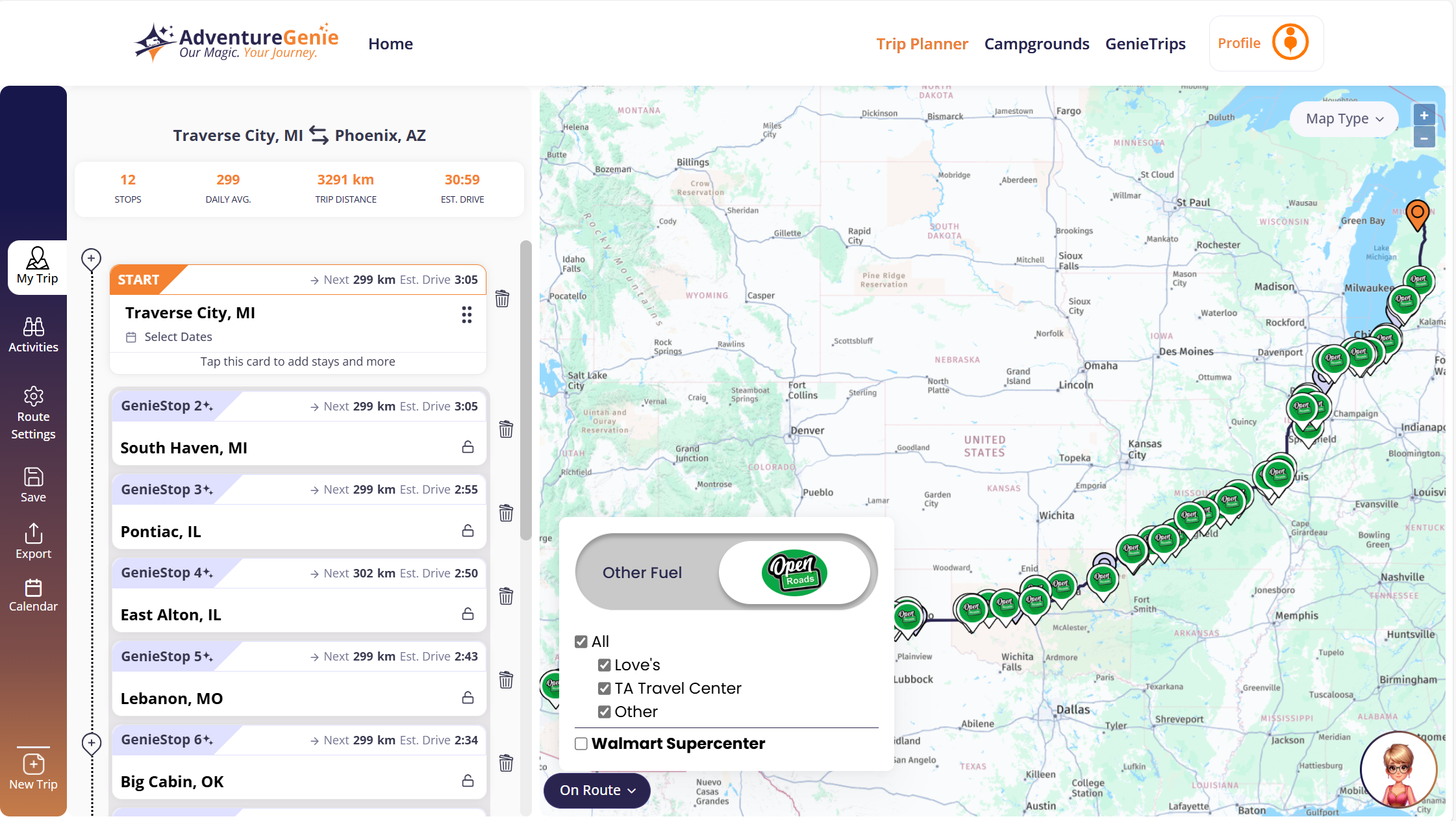Open Route Settings gear icon
This screenshot has width=1456, height=821.
(x=33, y=396)
